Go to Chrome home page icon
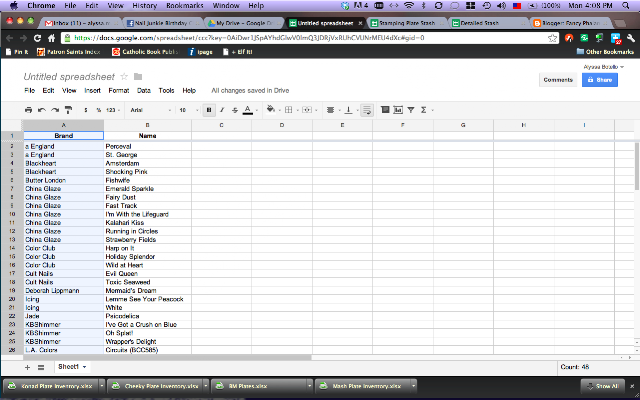 (x=51, y=38)
